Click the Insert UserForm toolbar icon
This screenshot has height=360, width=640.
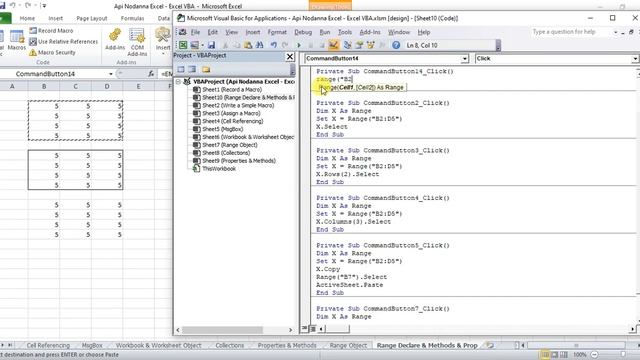pos(194,45)
